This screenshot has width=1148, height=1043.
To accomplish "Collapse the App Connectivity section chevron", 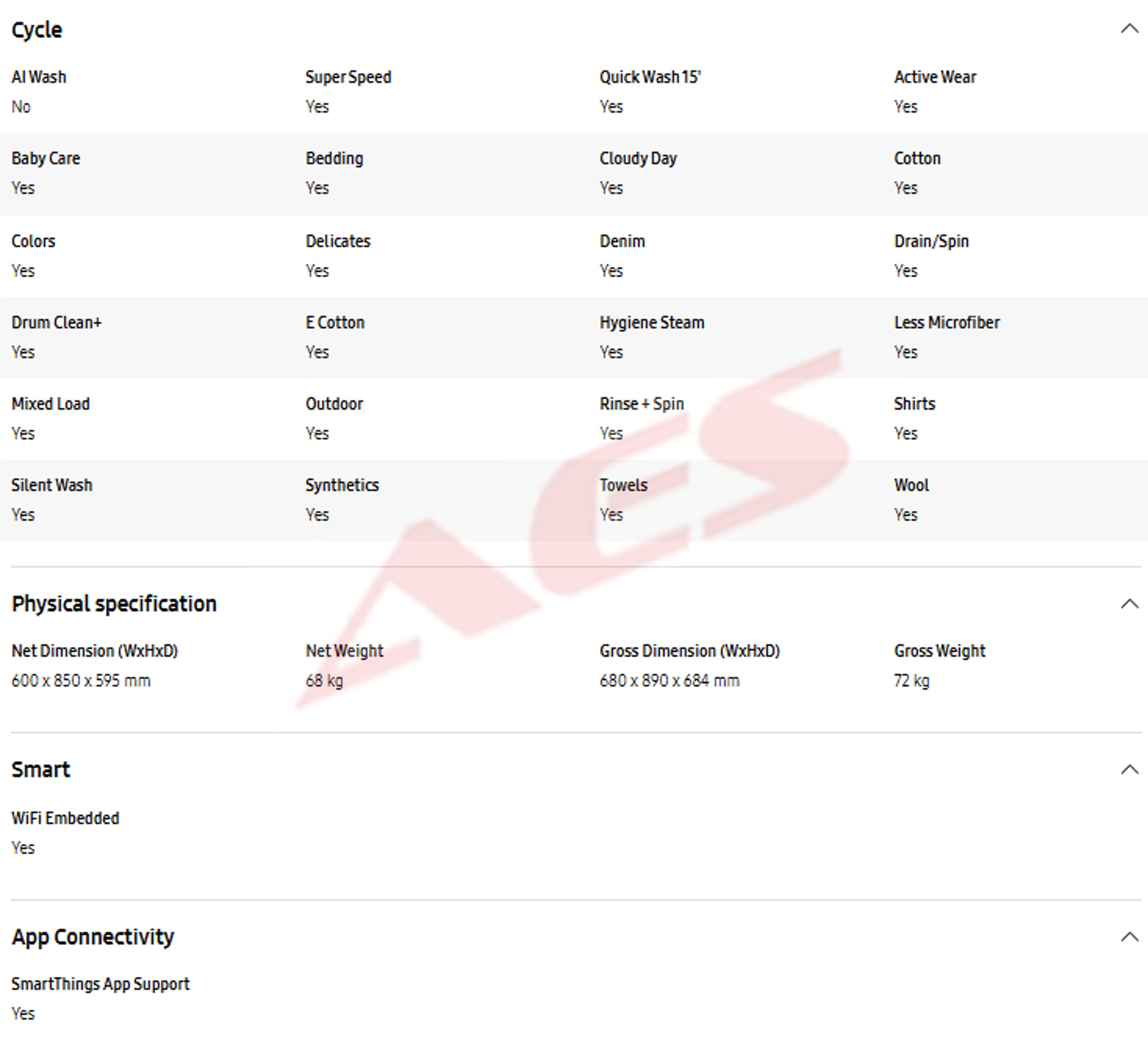I will 1129,937.
